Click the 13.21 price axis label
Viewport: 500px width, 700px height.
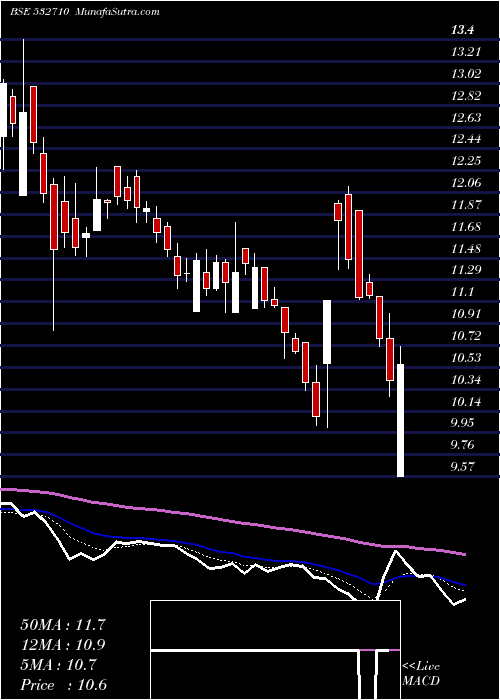pos(466,52)
